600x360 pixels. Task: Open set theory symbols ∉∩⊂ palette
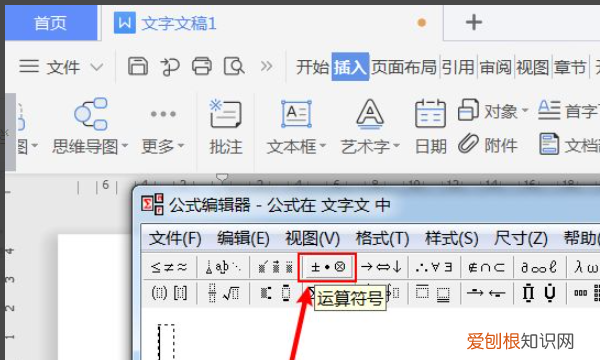(486, 267)
